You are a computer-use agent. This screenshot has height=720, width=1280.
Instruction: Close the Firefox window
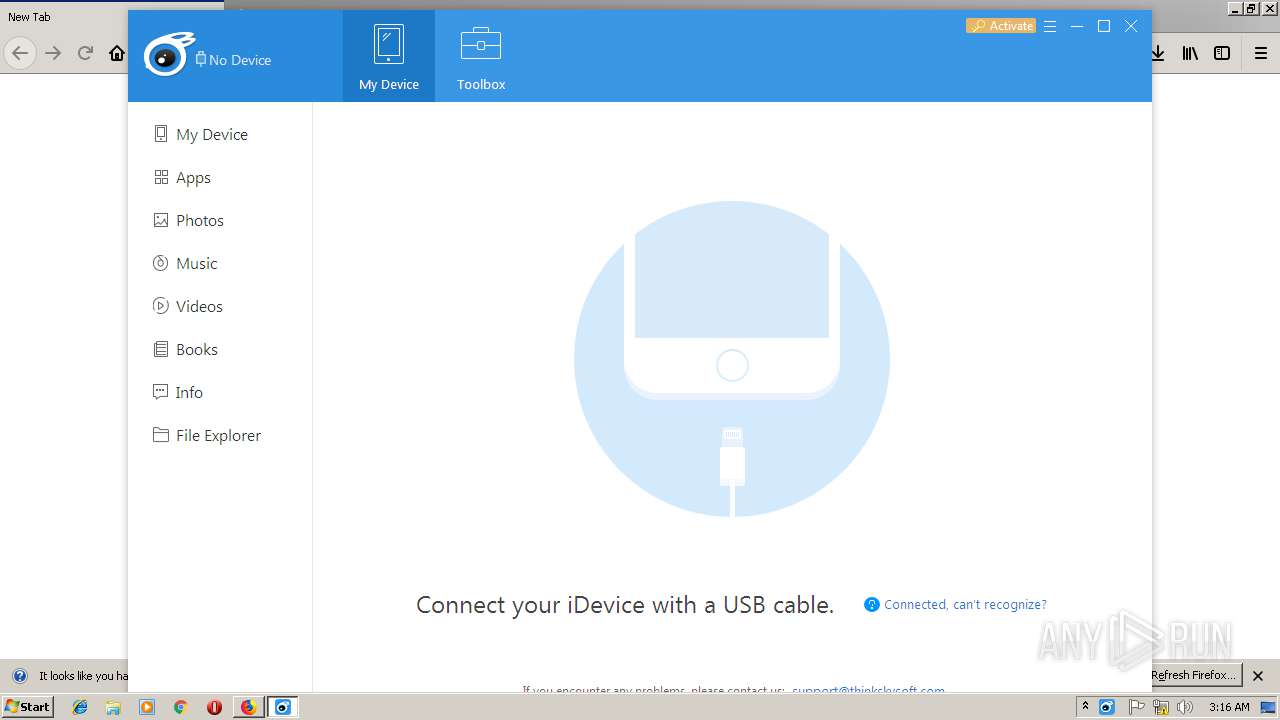(x=1270, y=8)
